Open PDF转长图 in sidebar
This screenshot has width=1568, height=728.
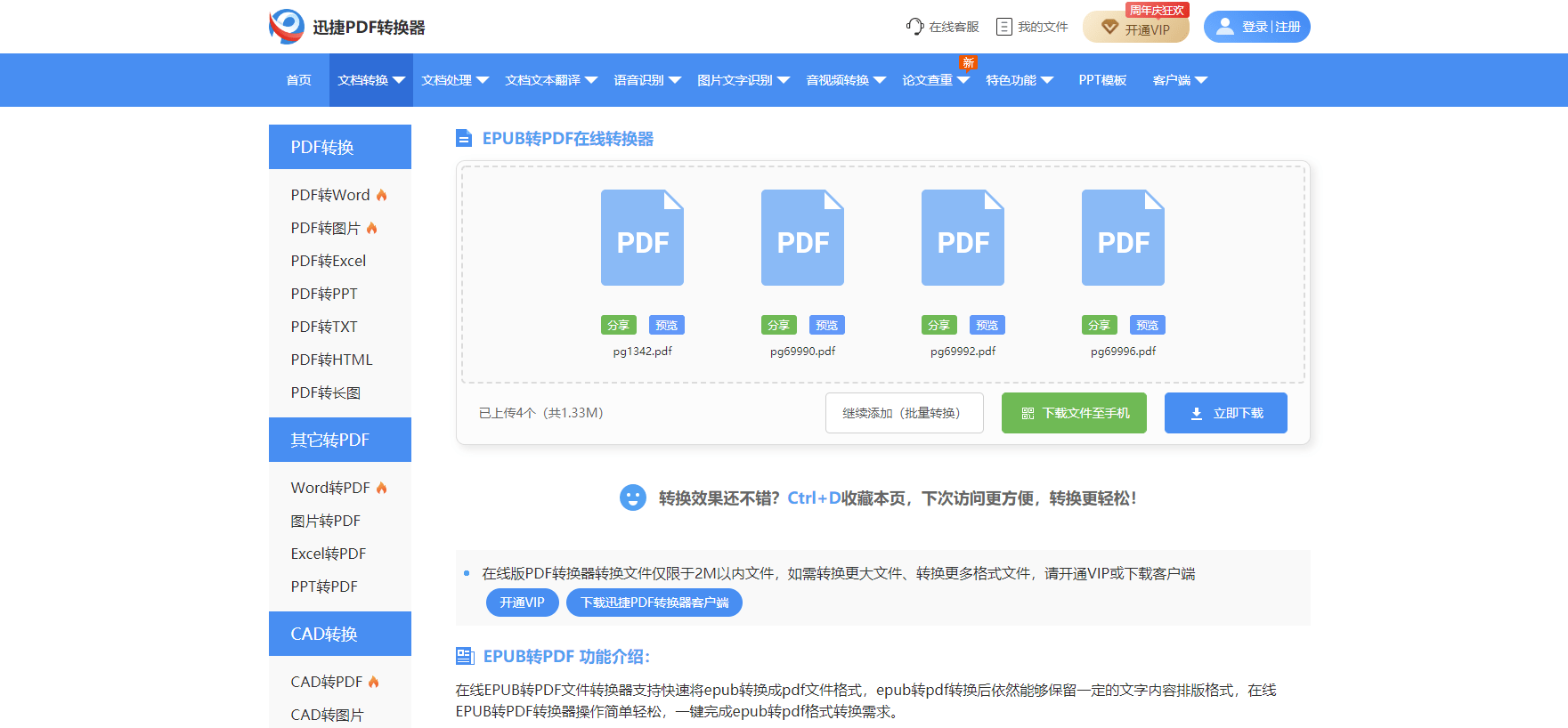pyautogui.click(x=326, y=392)
